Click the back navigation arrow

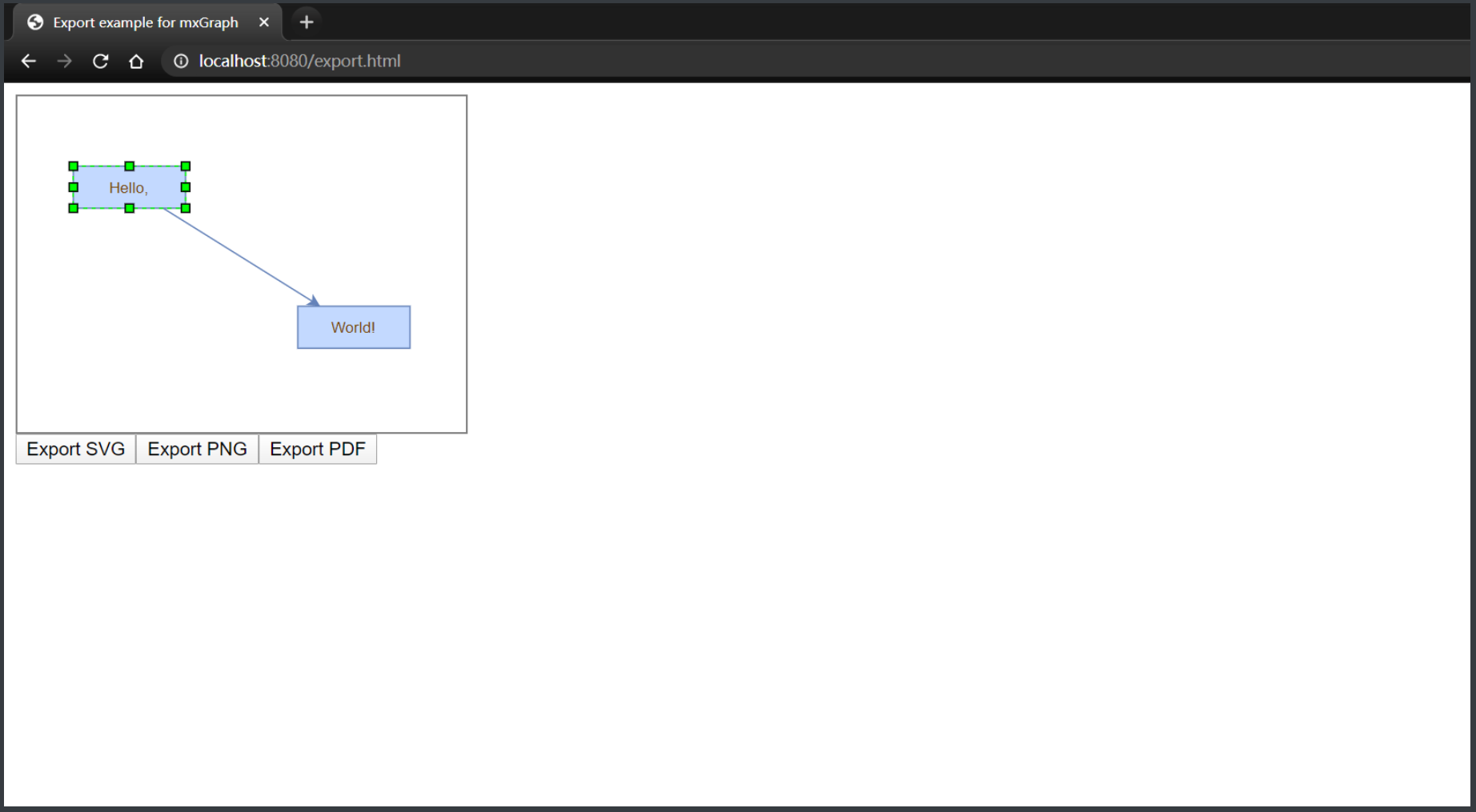(x=29, y=61)
